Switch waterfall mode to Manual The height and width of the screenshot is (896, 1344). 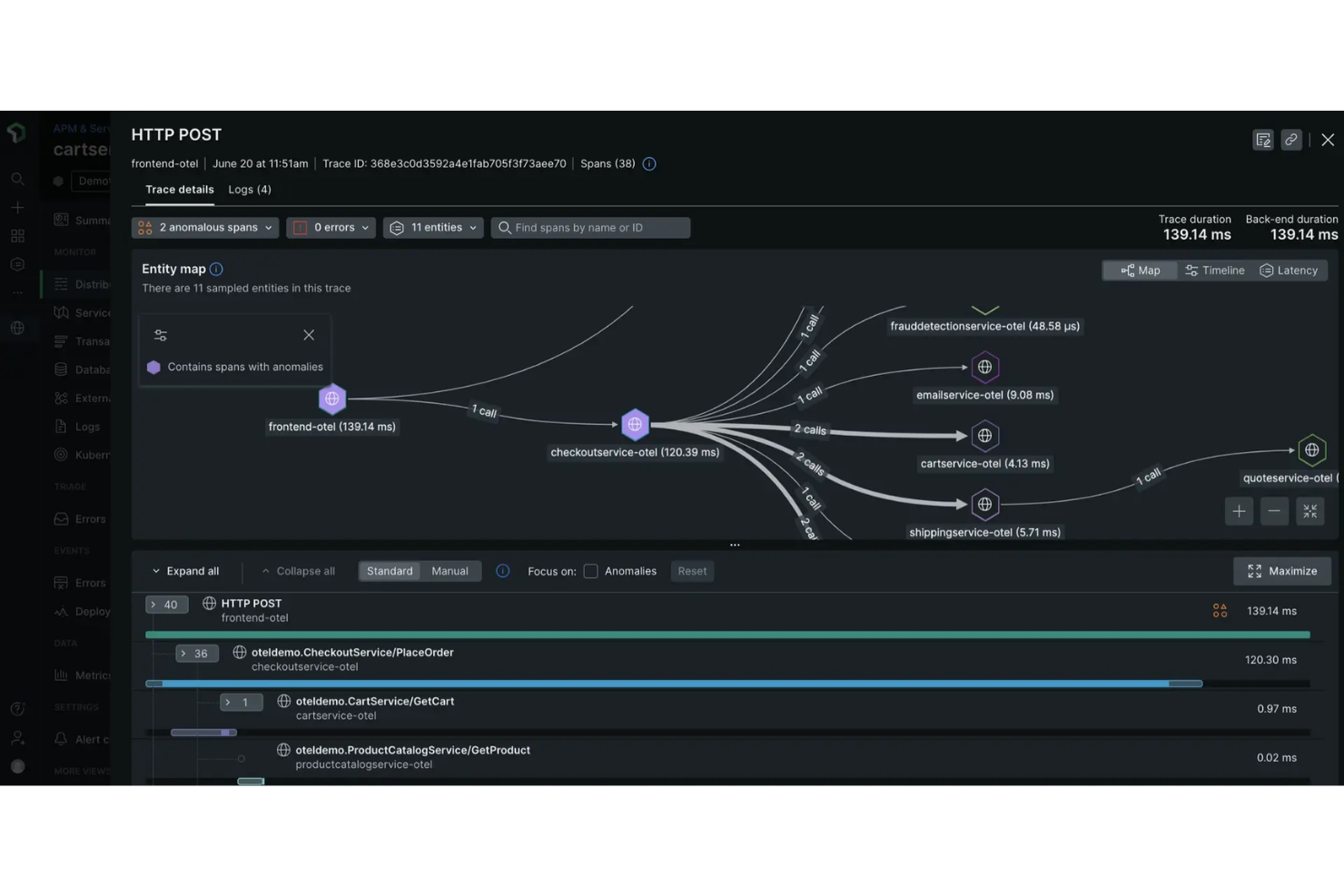tap(450, 571)
